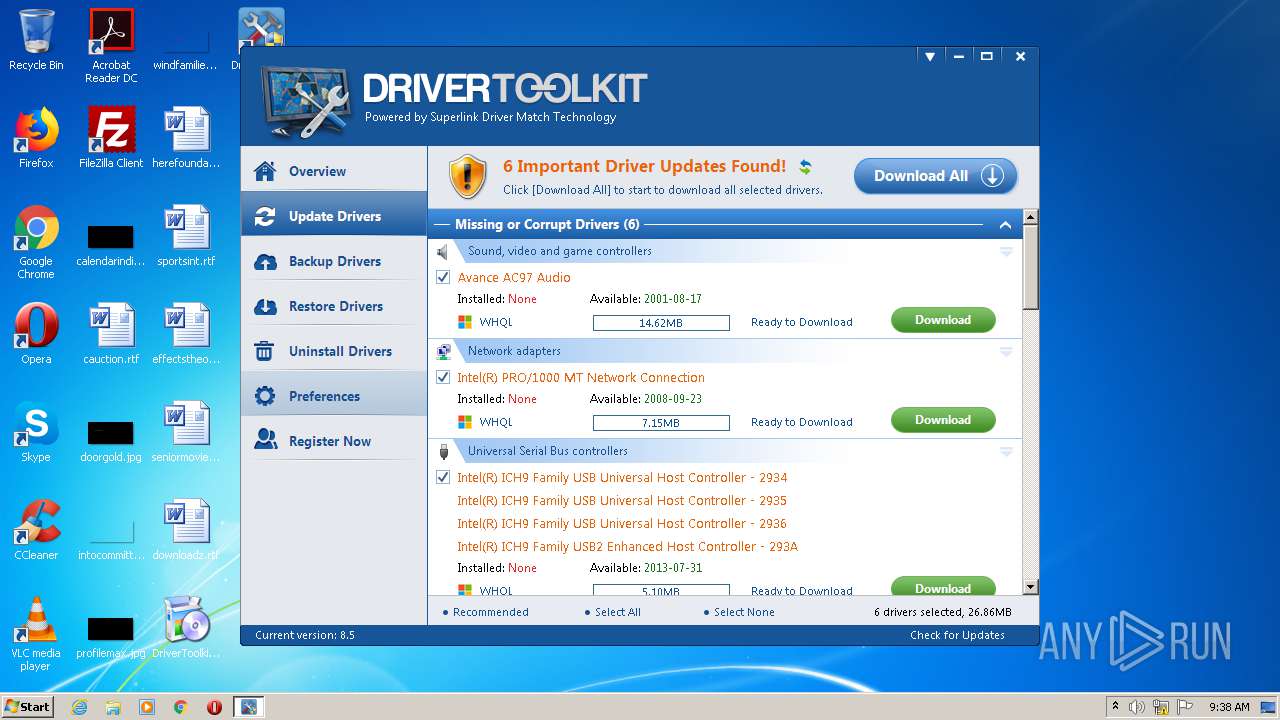
Task: Uncheck Intel PRO/1000 MT Network Connection checkbox
Action: (x=443, y=377)
